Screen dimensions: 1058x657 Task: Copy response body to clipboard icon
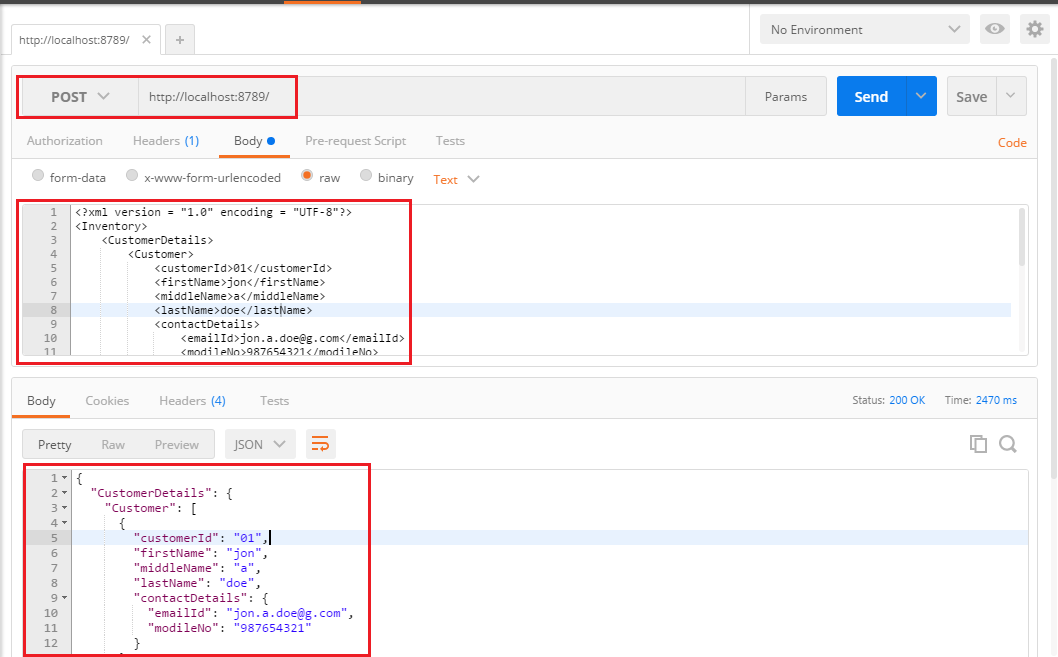tap(978, 444)
